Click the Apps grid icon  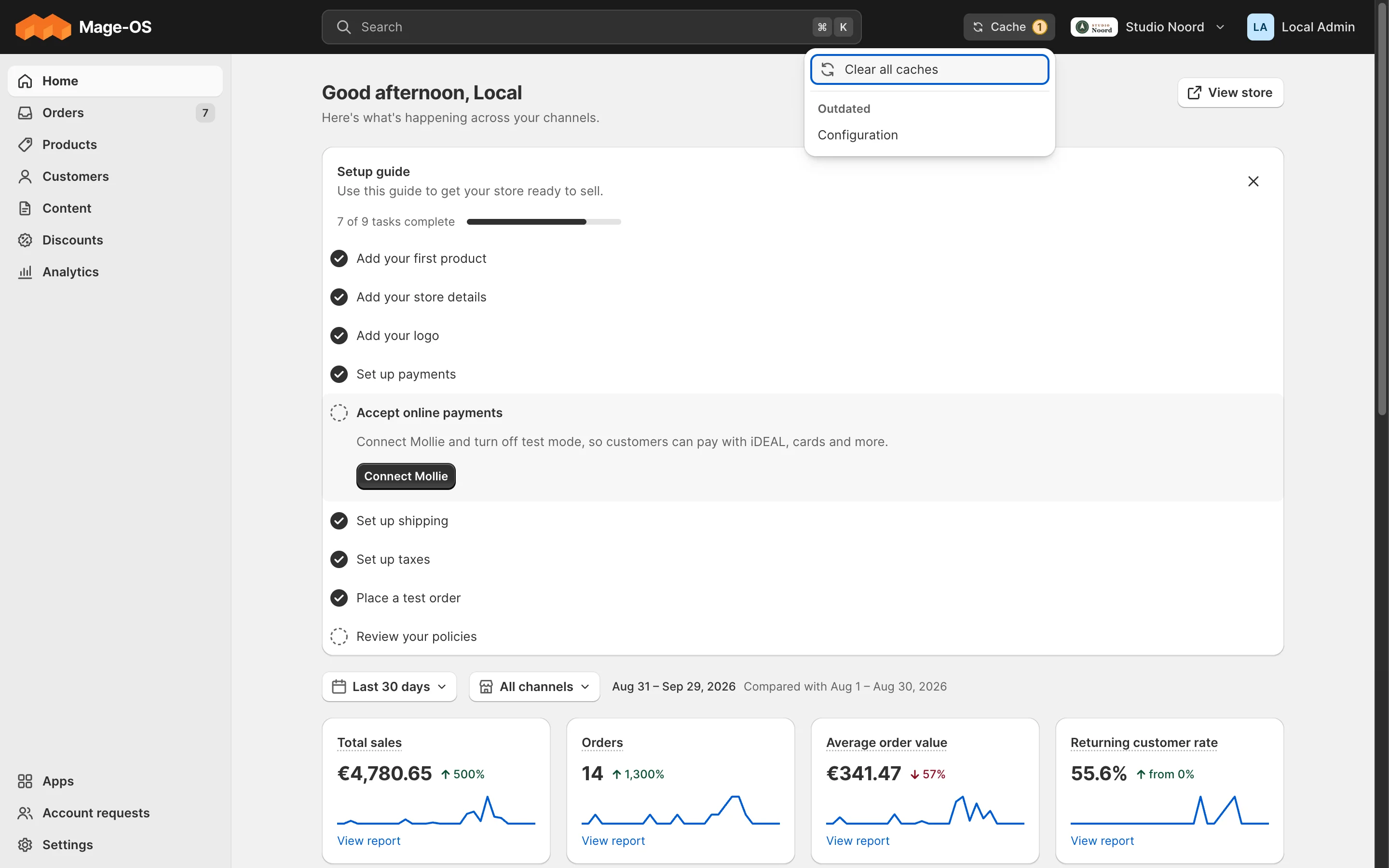tap(25, 781)
